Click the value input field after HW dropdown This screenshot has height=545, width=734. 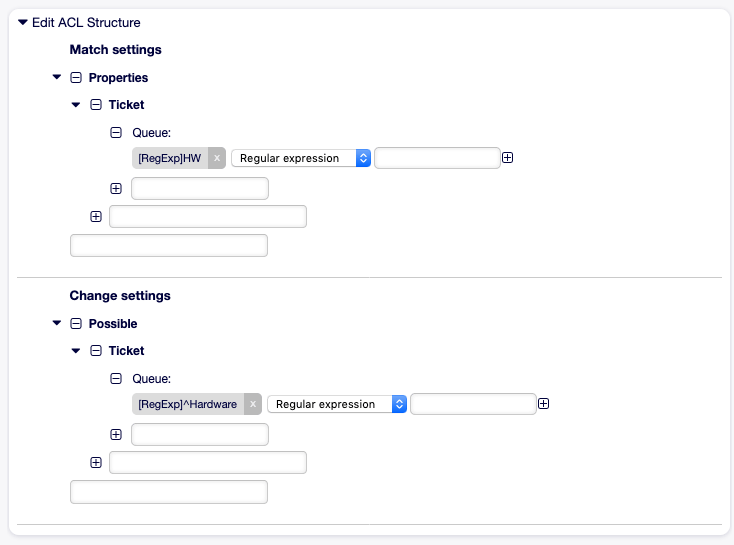pyautogui.click(x=437, y=158)
